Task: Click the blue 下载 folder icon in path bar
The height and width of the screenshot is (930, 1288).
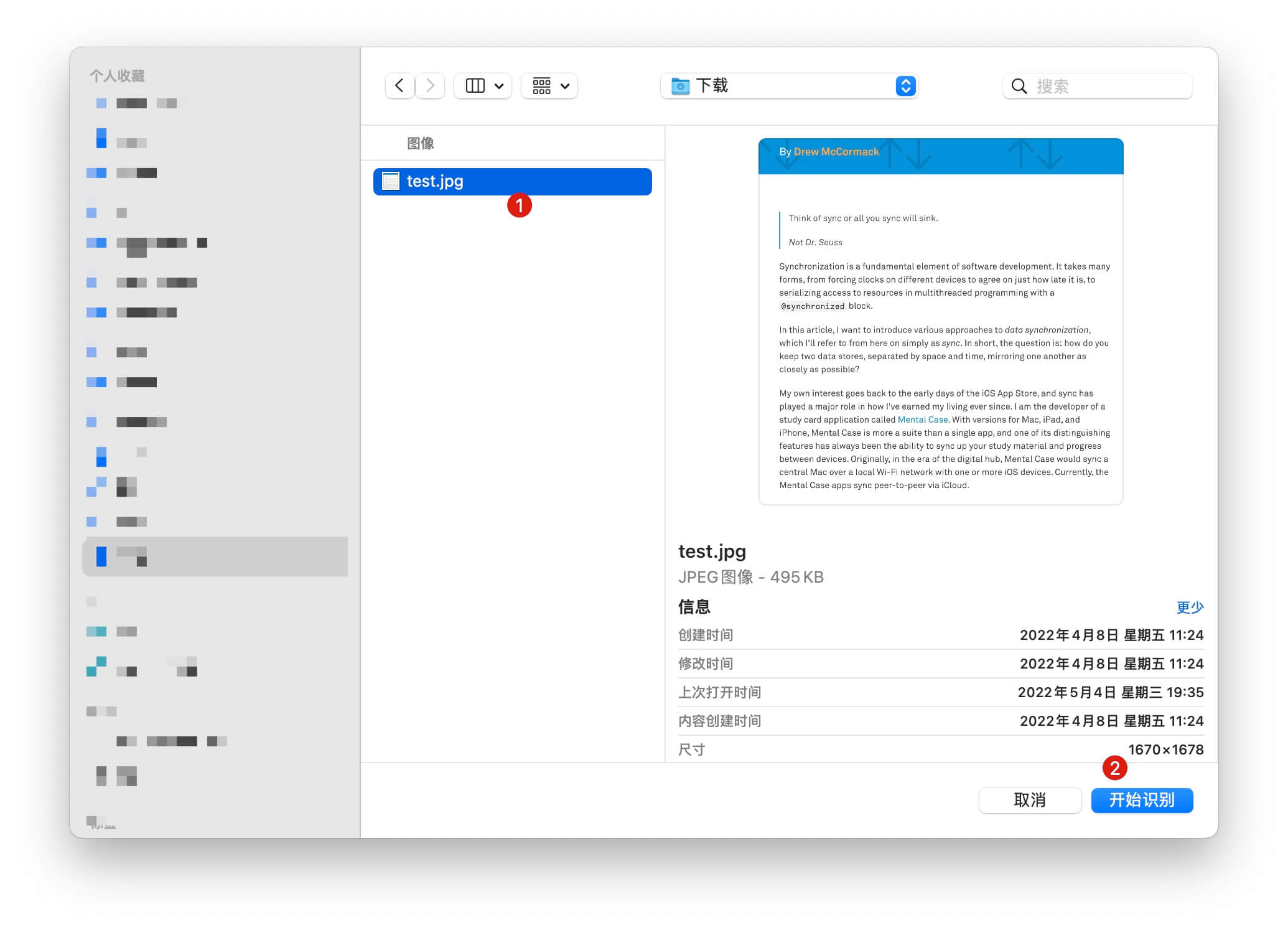Action: coord(681,87)
